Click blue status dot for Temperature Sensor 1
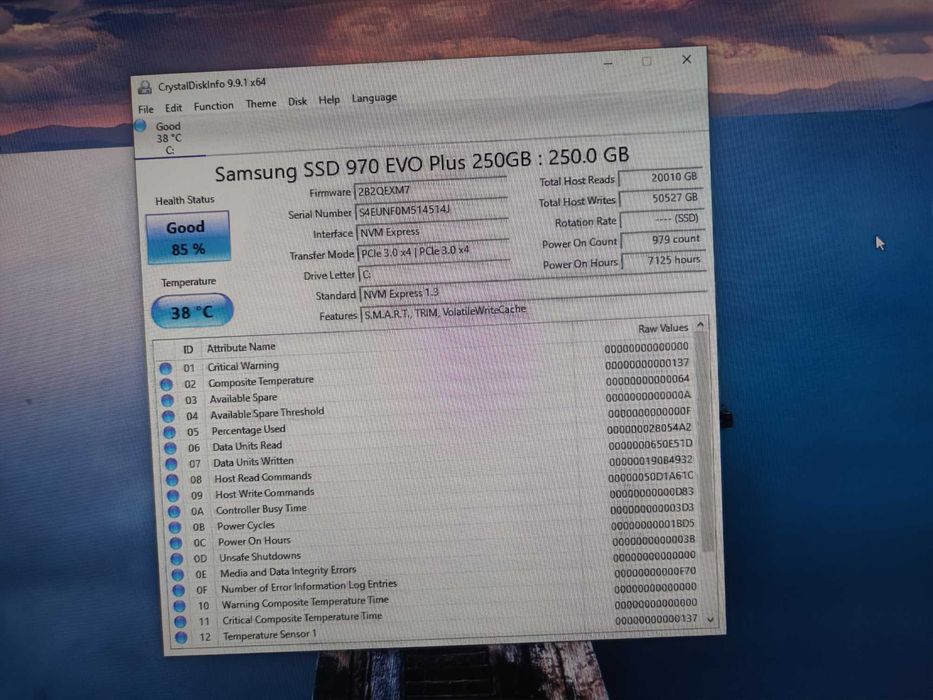The height and width of the screenshot is (700, 933). pyautogui.click(x=181, y=638)
